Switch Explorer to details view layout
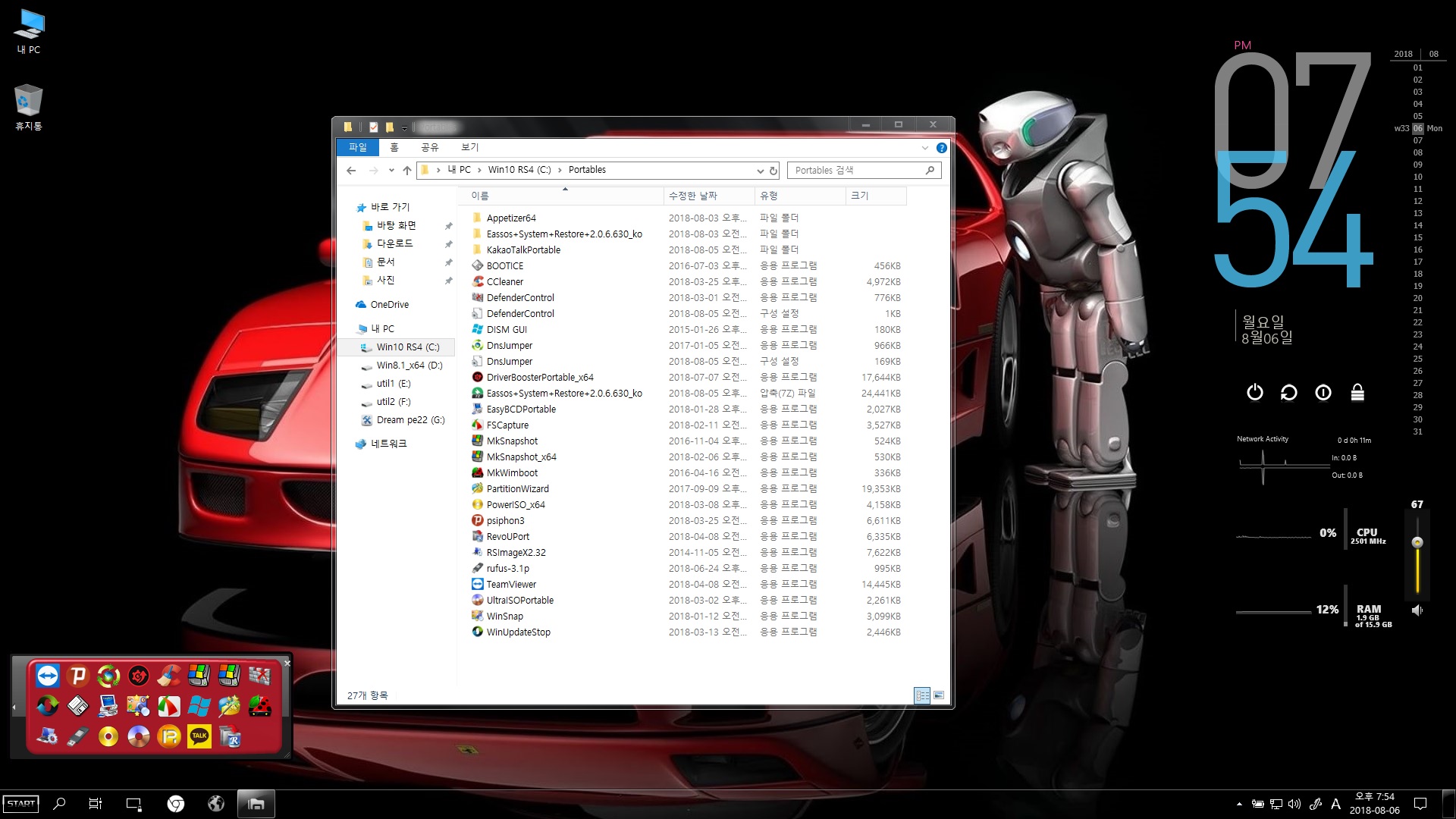Viewport: 1456px width, 819px height. pos(922,695)
